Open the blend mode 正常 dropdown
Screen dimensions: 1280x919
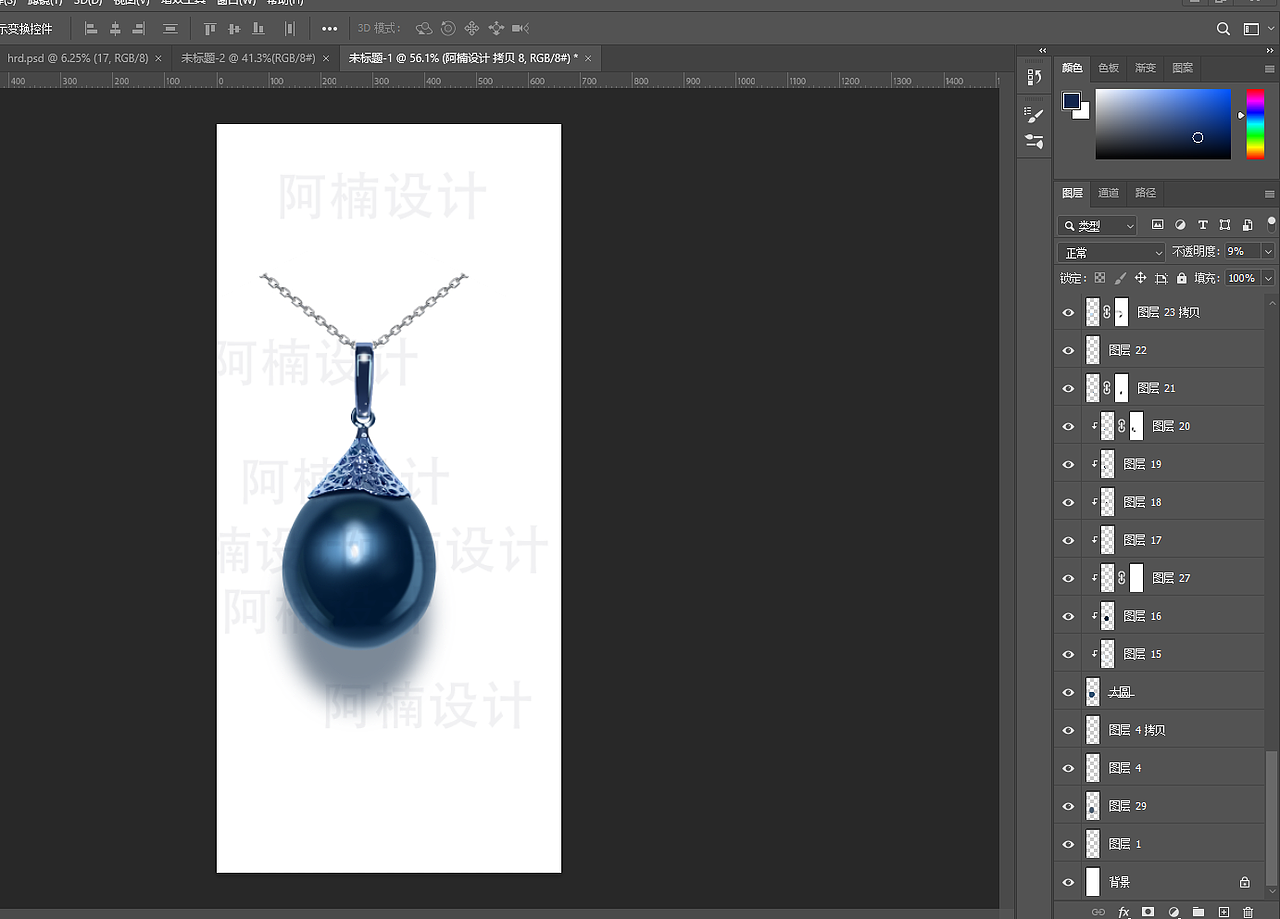(1112, 252)
